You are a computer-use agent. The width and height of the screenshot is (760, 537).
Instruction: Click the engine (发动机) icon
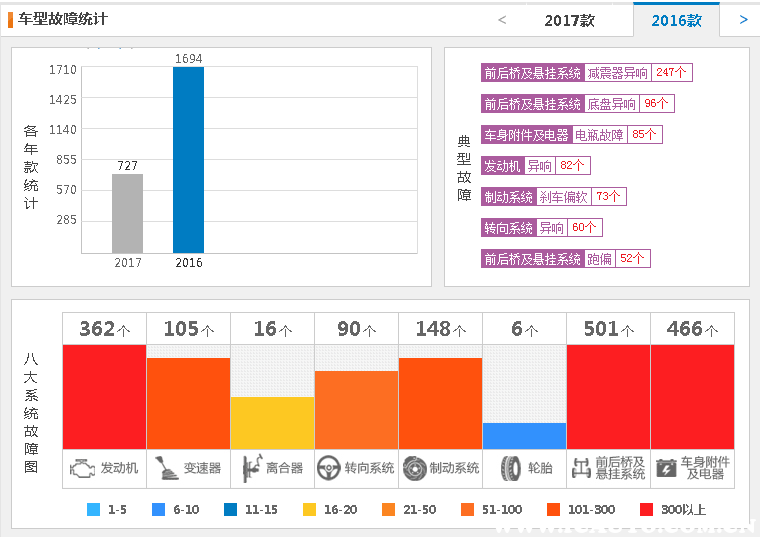click(x=85, y=468)
